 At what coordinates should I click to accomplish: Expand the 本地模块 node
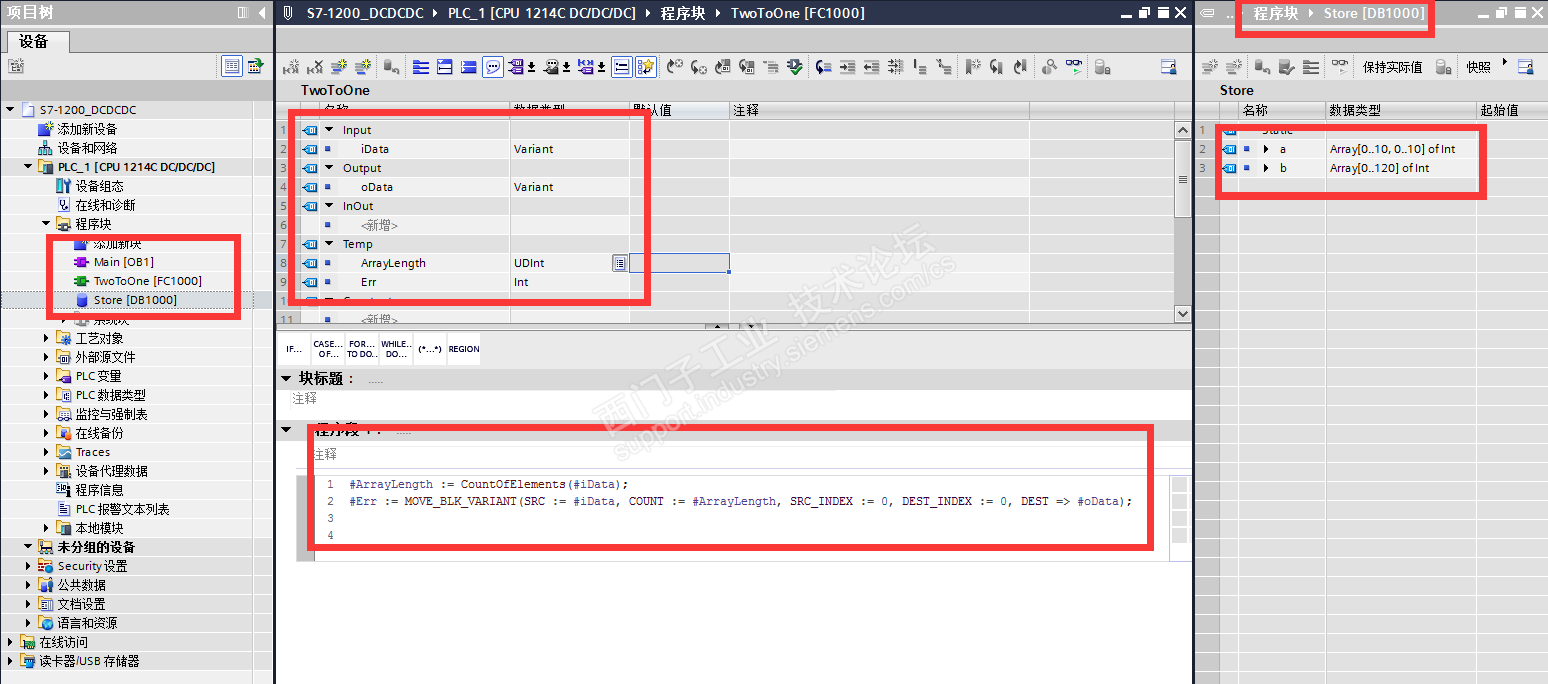pyautogui.click(x=47, y=528)
